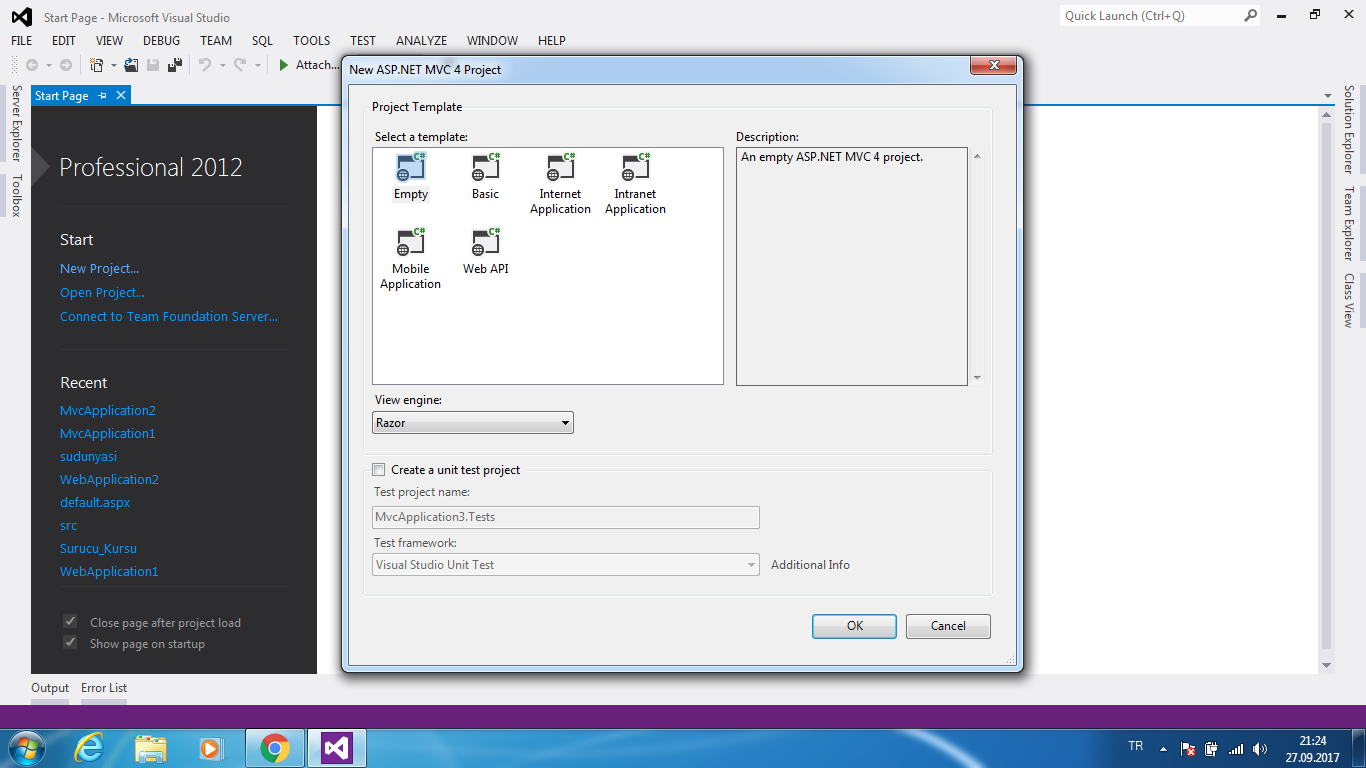Open recent project MvcApplication2
Viewport: 1366px width, 768px height.
[108, 410]
